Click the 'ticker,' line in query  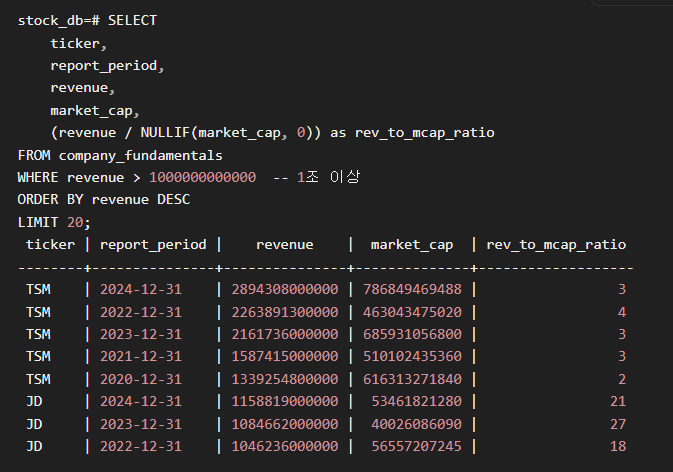[78, 43]
